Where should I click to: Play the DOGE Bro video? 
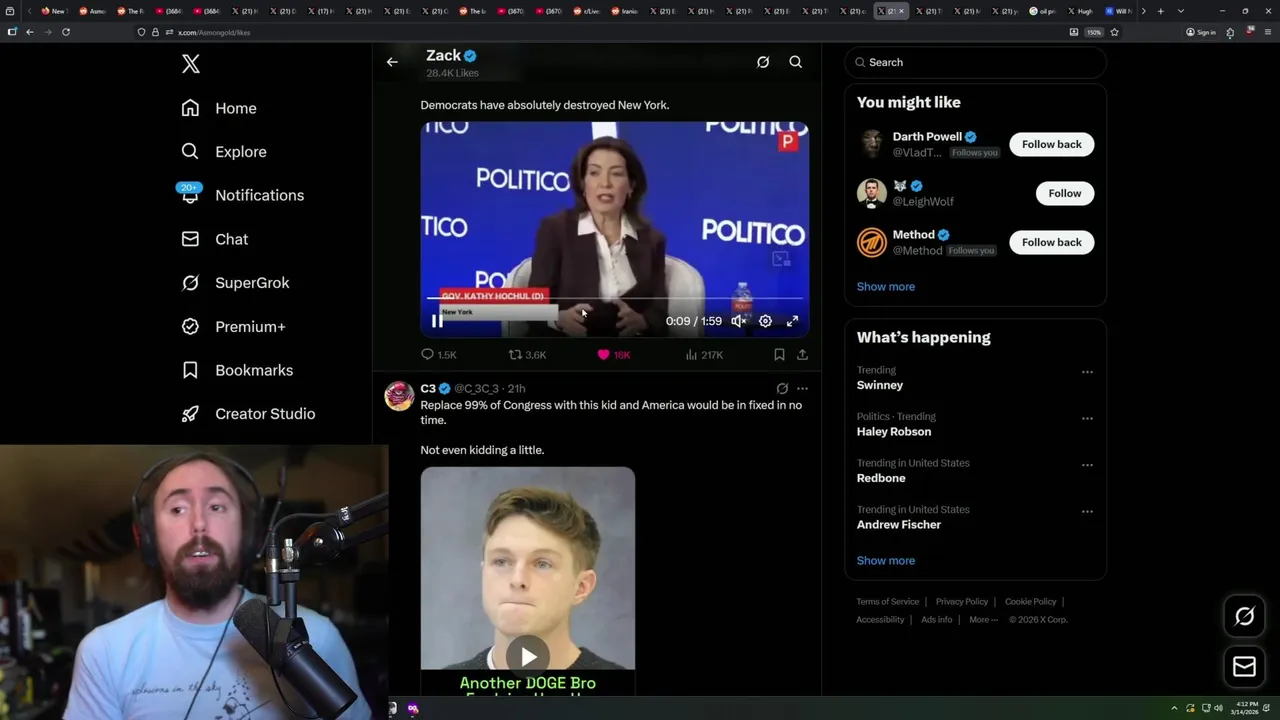(x=527, y=657)
